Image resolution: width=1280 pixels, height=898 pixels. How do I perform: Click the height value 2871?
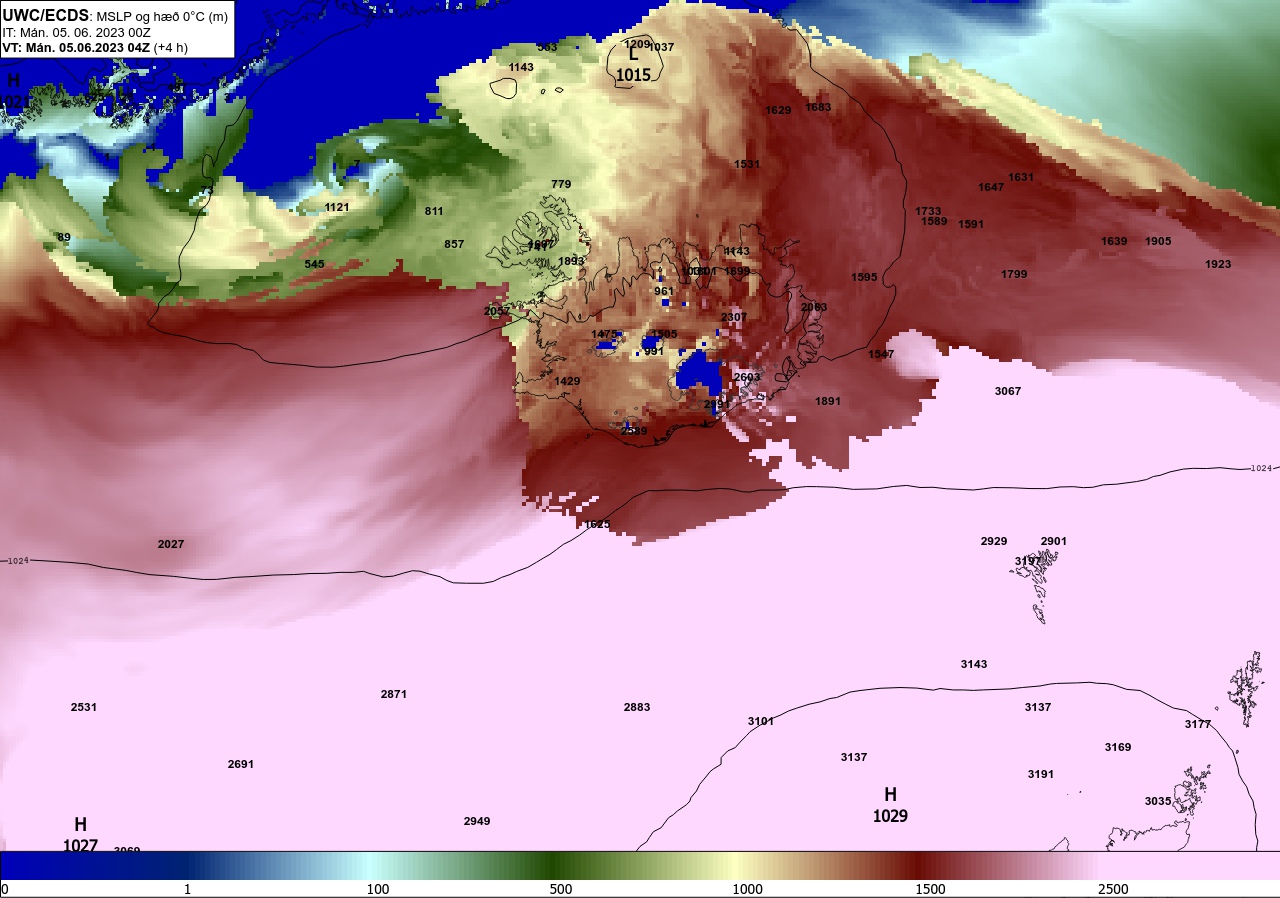[x=394, y=694]
